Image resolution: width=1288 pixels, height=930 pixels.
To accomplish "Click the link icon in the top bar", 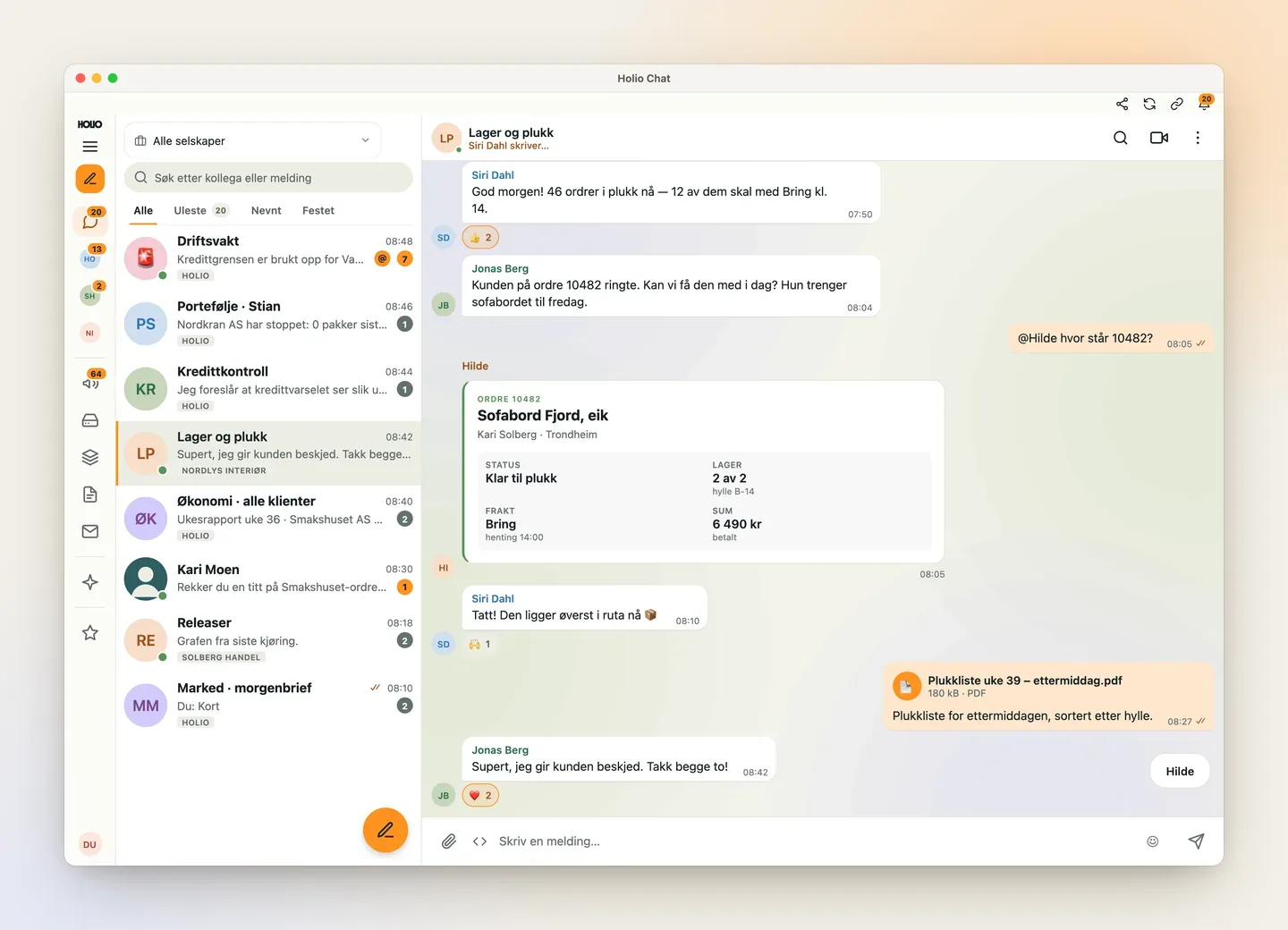I will coord(1177,104).
